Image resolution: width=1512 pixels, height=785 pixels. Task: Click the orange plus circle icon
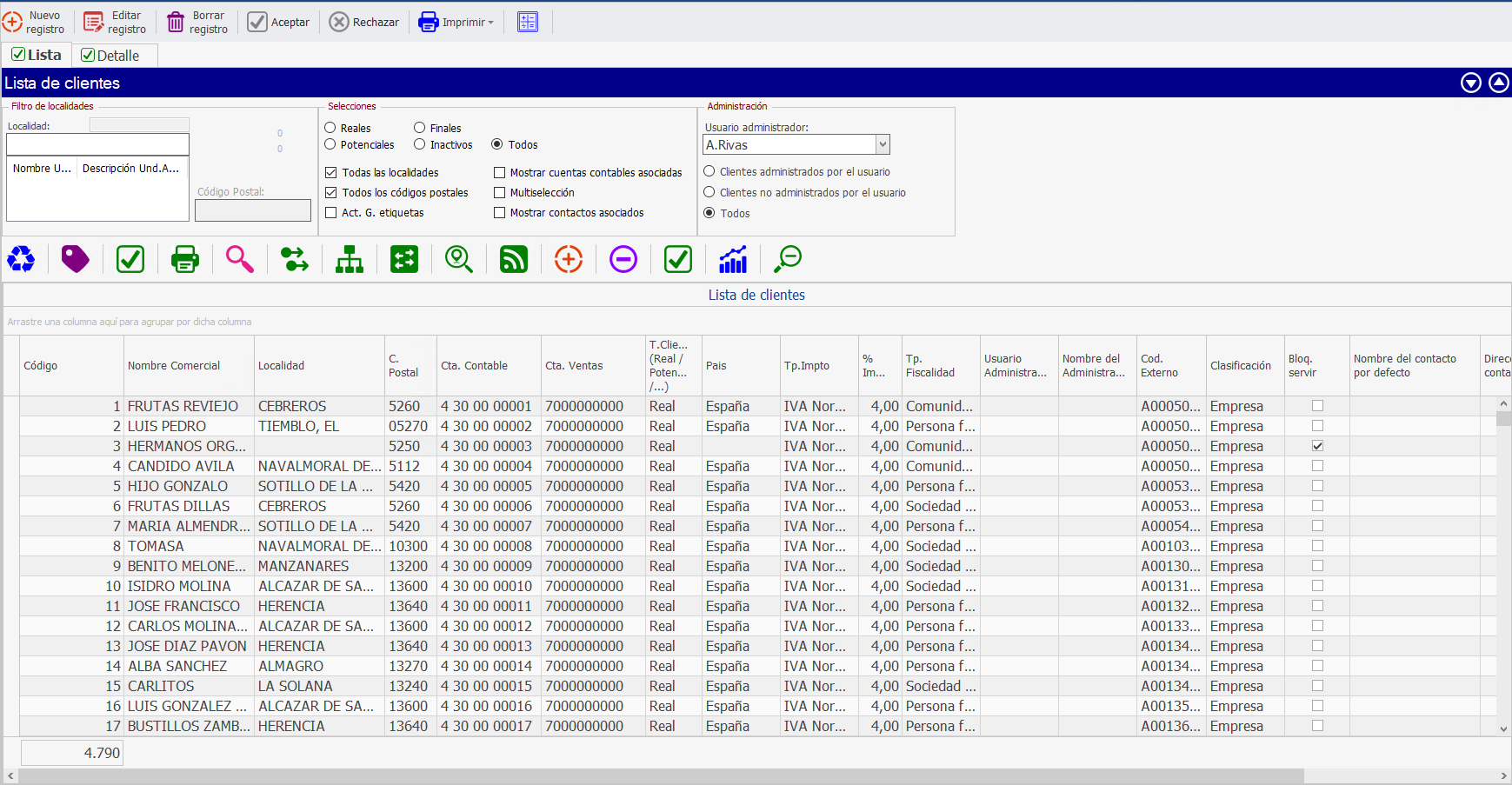[x=569, y=259]
